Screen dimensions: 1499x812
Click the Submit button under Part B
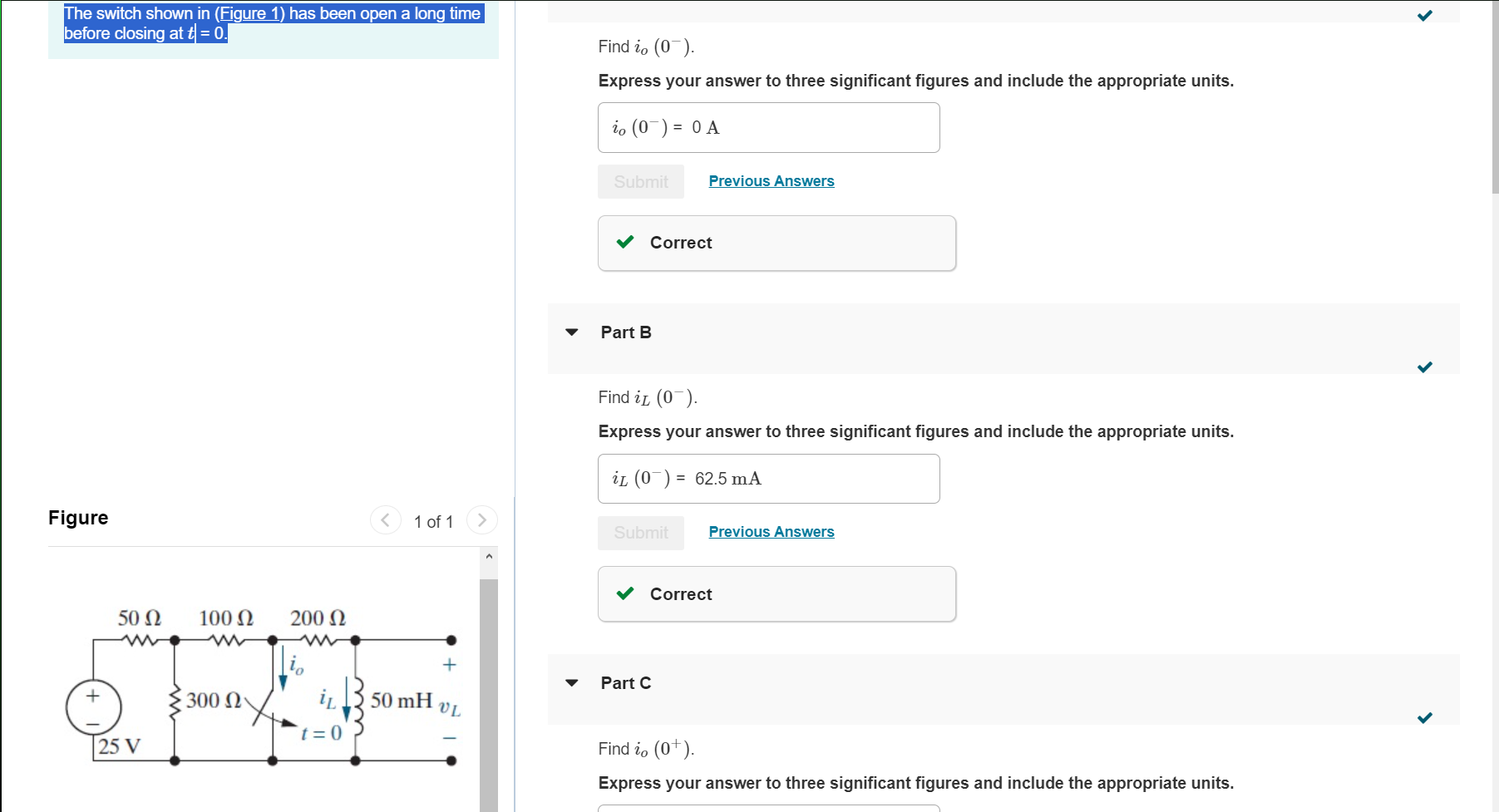[x=640, y=532]
